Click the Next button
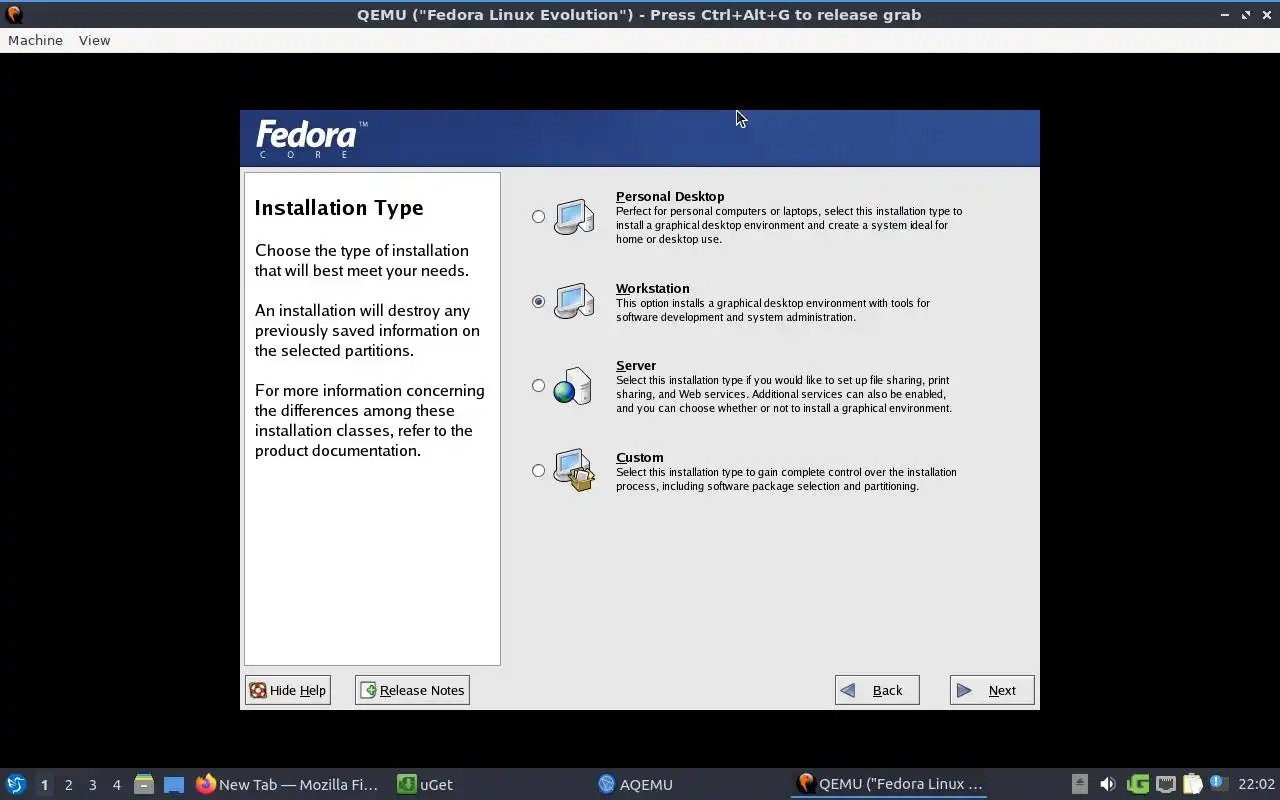Viewport: 1280px width, 800px height. (x=992, y=690)
